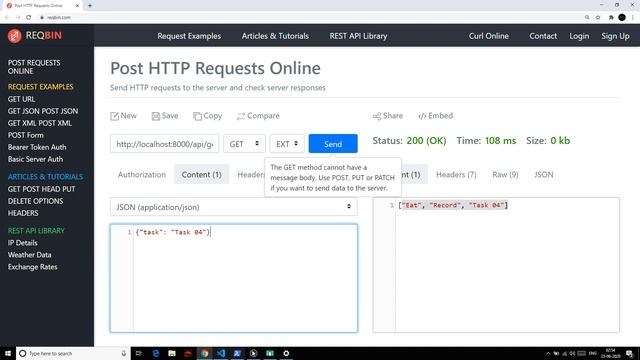The height and width of the screenshot is (360, 640).
Task: Open GET URL sidebar link
Action: (21, 99)
